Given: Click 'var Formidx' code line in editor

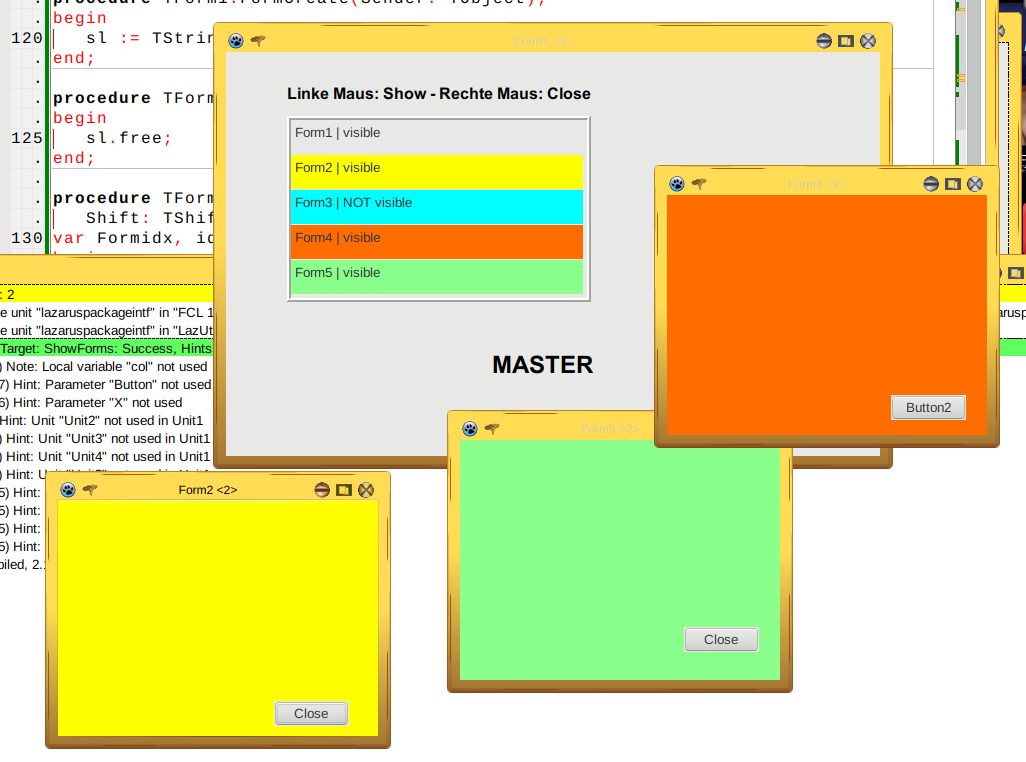Looking at the screenshot, I should 133,238.
